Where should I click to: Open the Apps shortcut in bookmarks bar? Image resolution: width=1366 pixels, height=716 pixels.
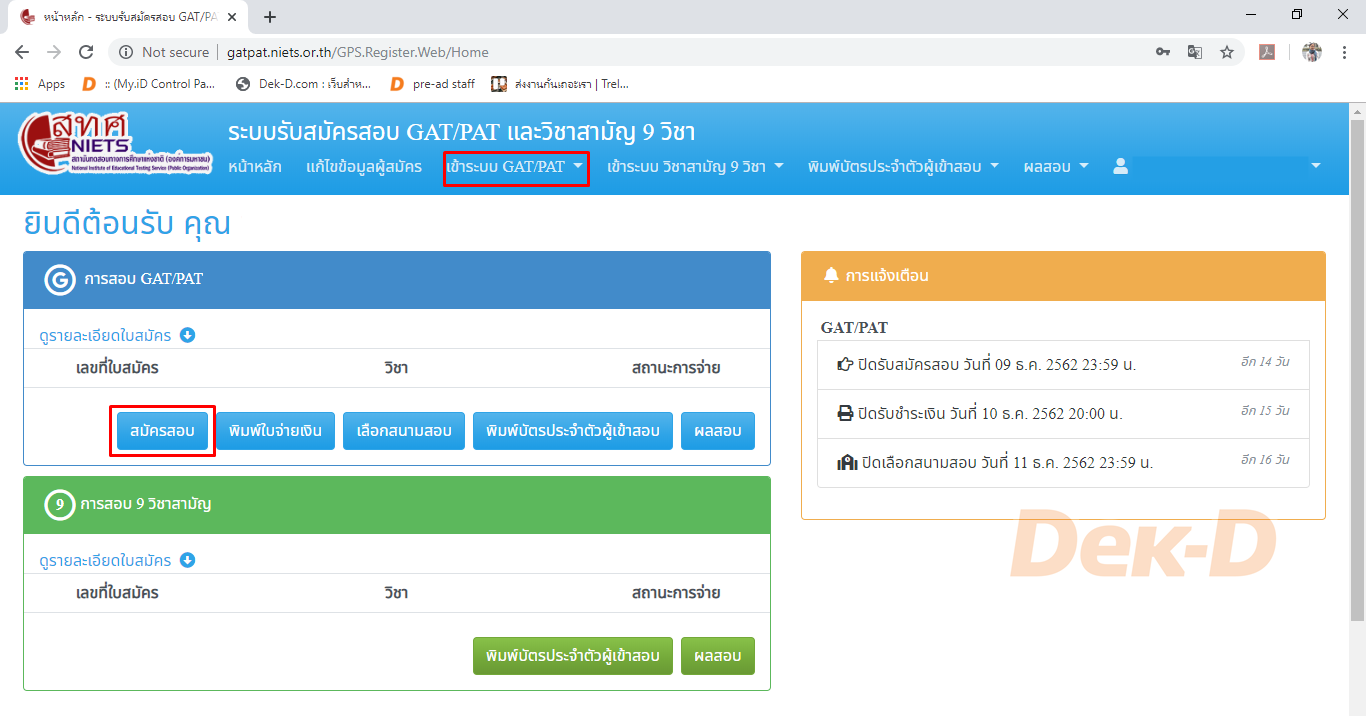coord(40,84)
